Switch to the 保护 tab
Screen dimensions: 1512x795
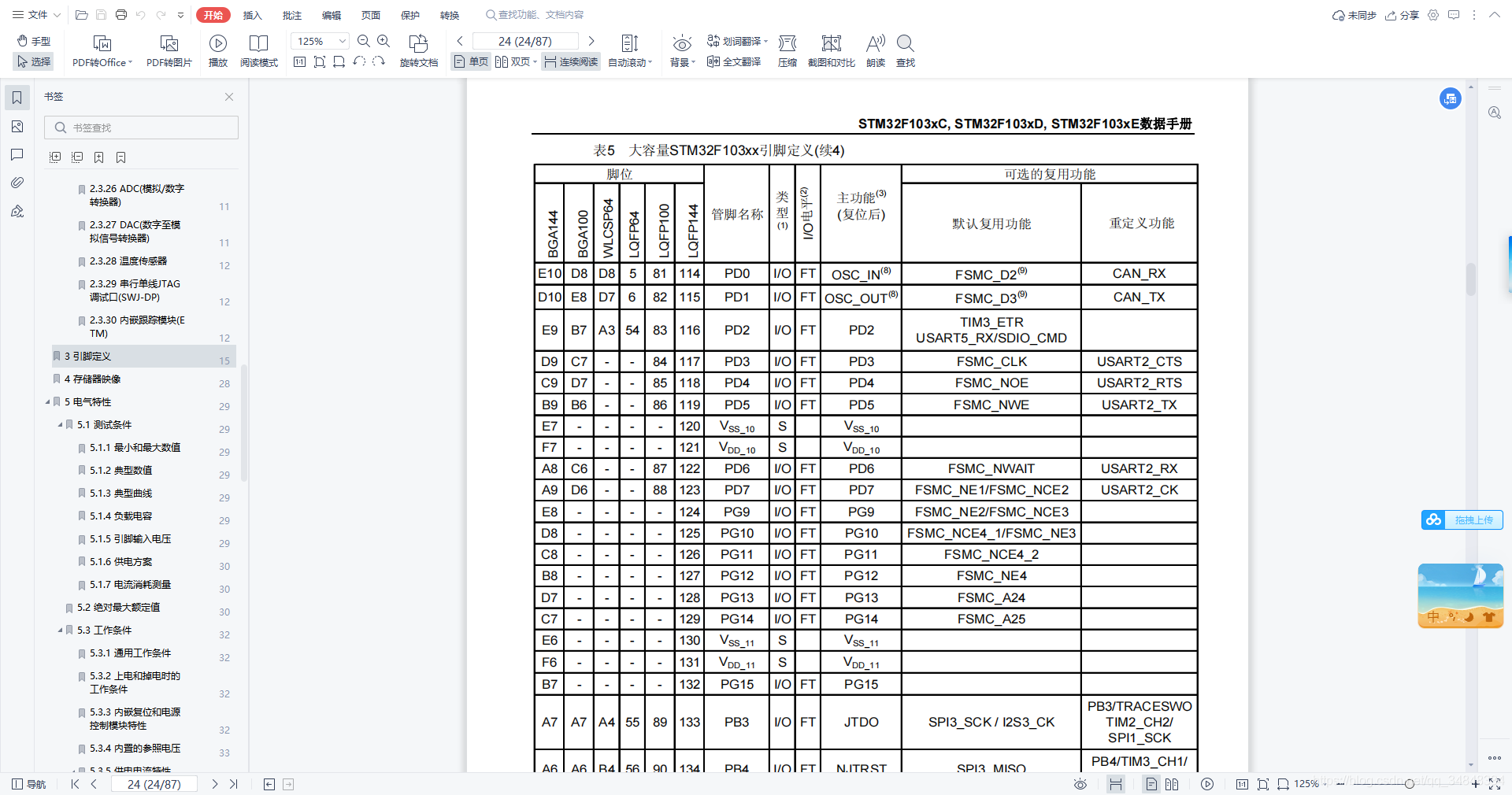click(x=409, y=15)
